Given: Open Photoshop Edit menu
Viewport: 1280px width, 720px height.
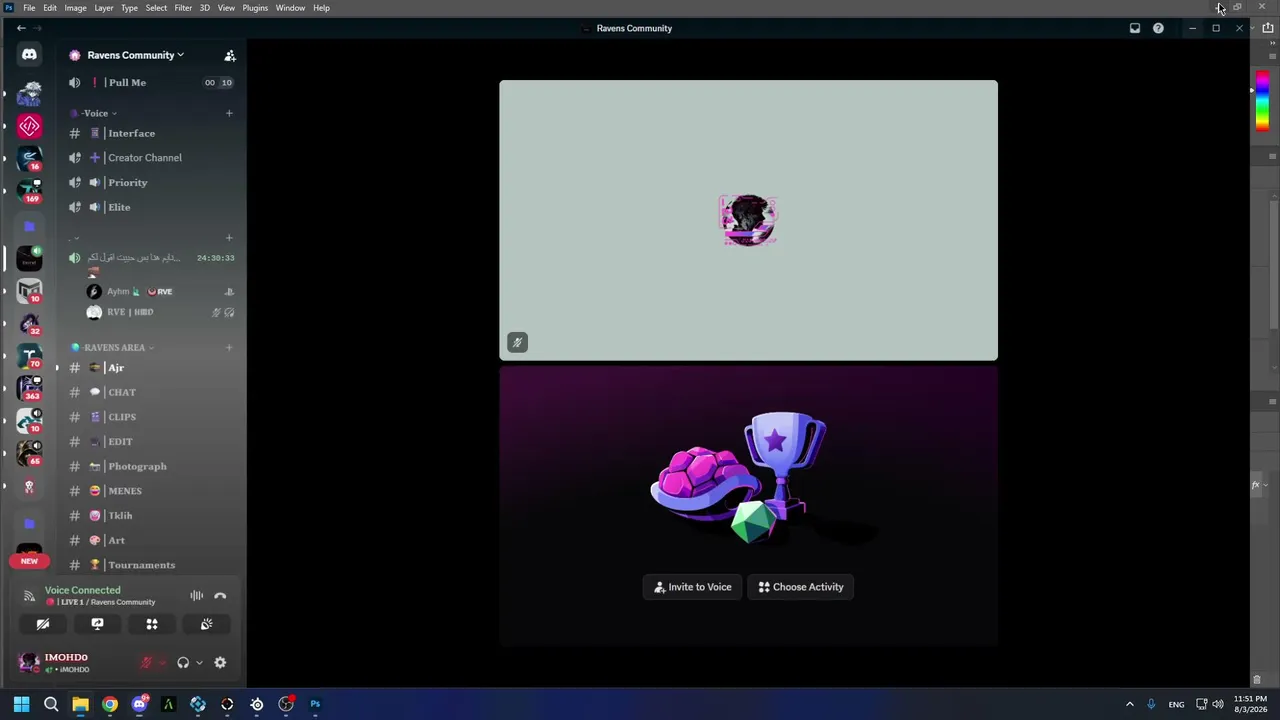Looking at the screenshot, I should point(50,8).
